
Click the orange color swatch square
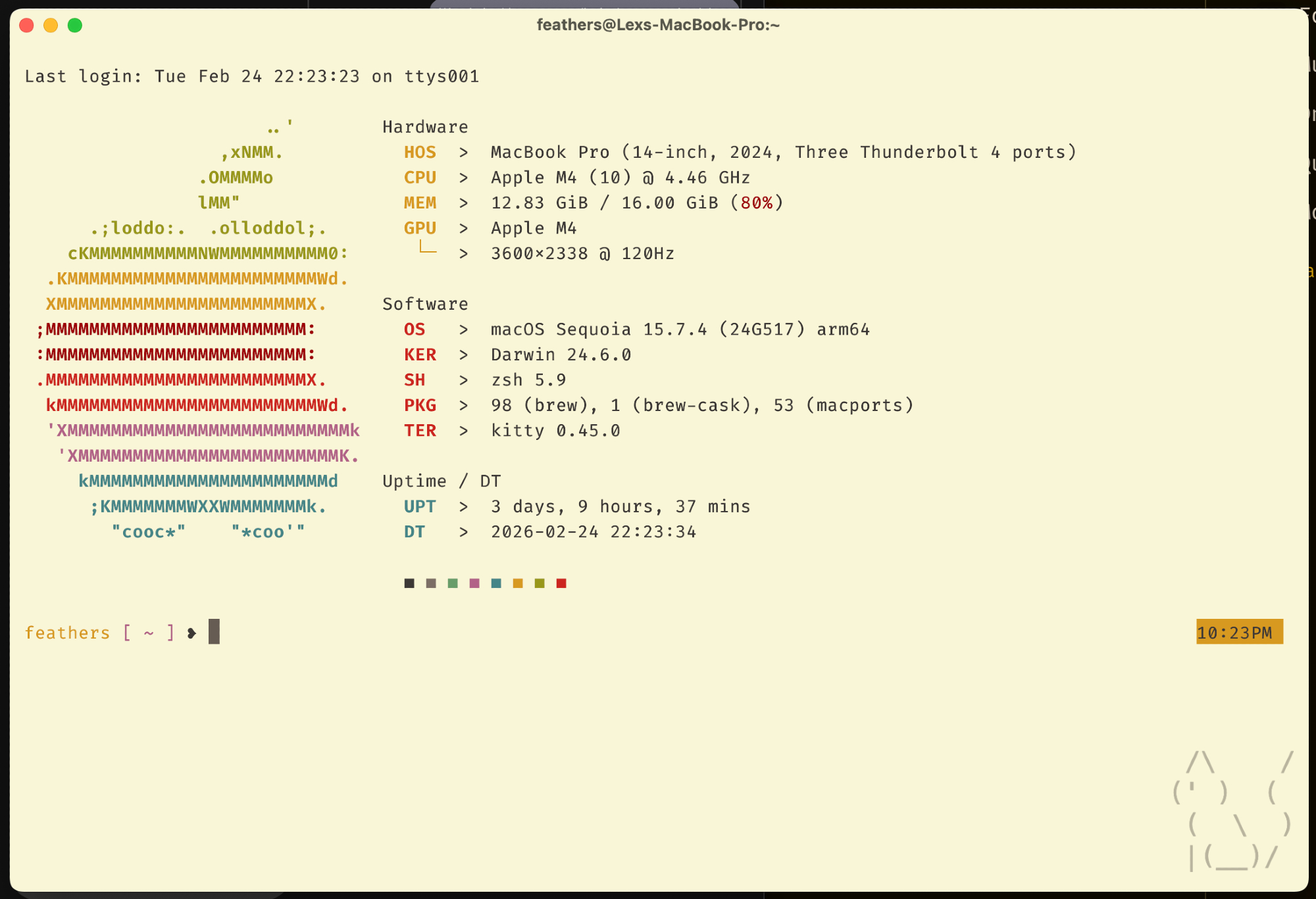518,583
